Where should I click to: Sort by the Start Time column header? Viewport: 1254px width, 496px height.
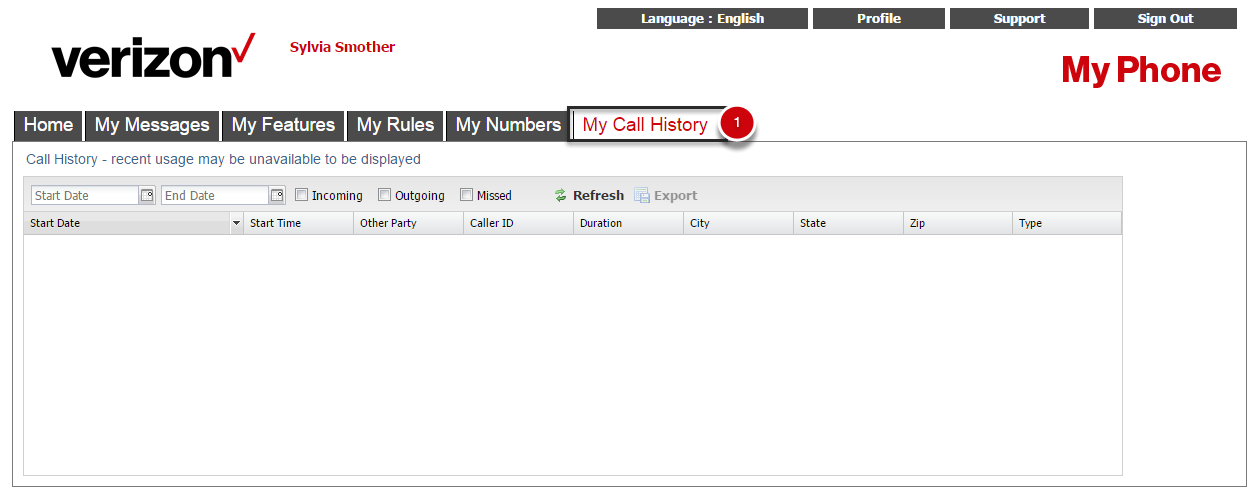point(299,223)
